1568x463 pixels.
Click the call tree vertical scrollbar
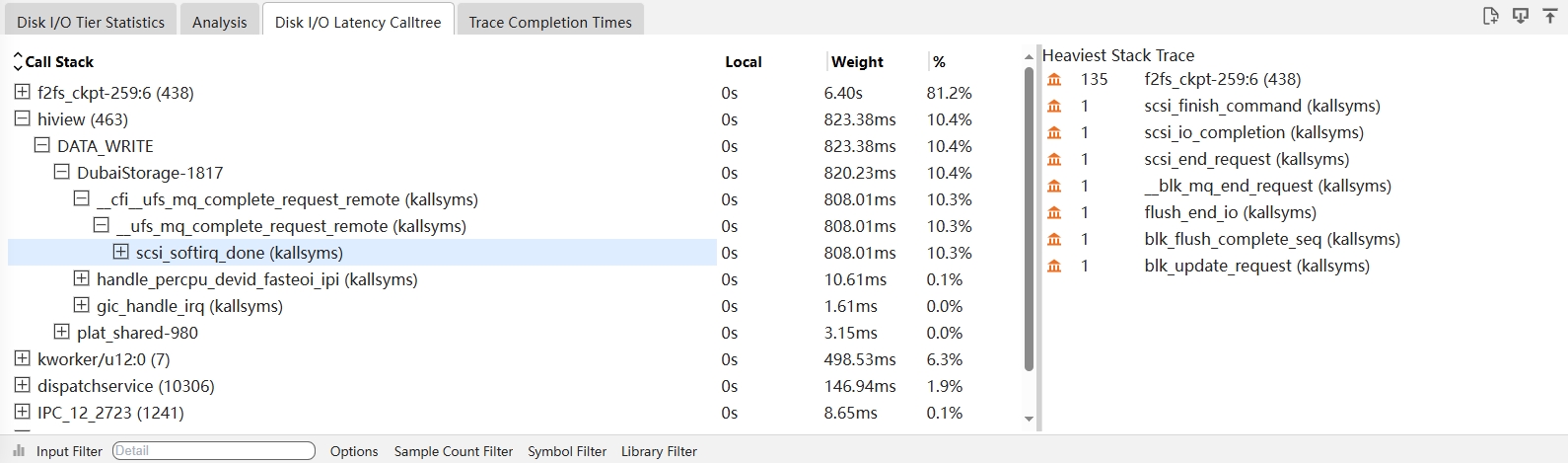(x=1029, y=217)
